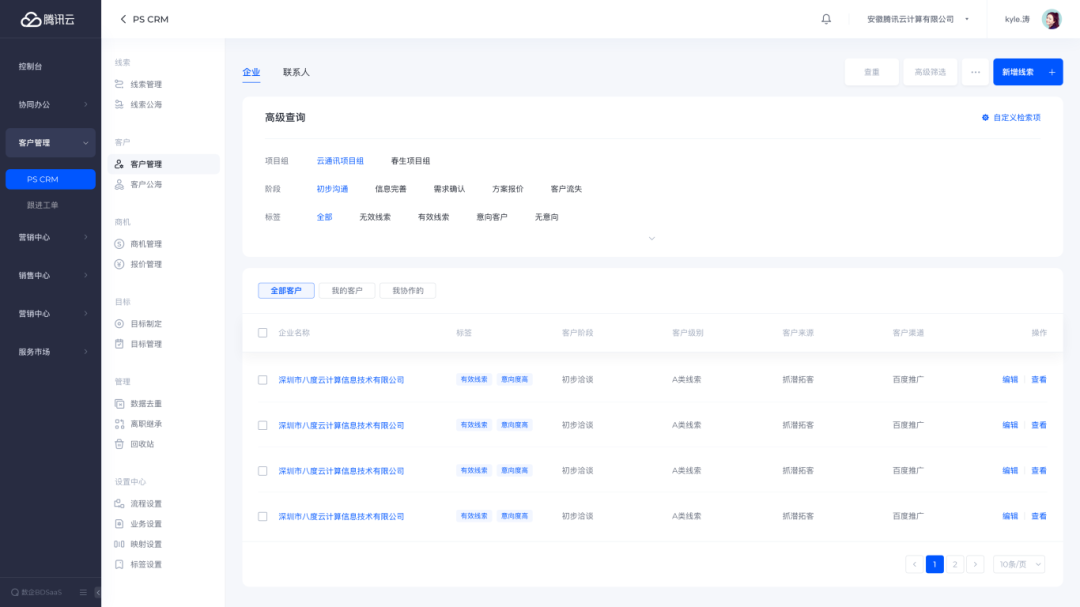Open the three-dots more actions button

(x=975, y=72)
